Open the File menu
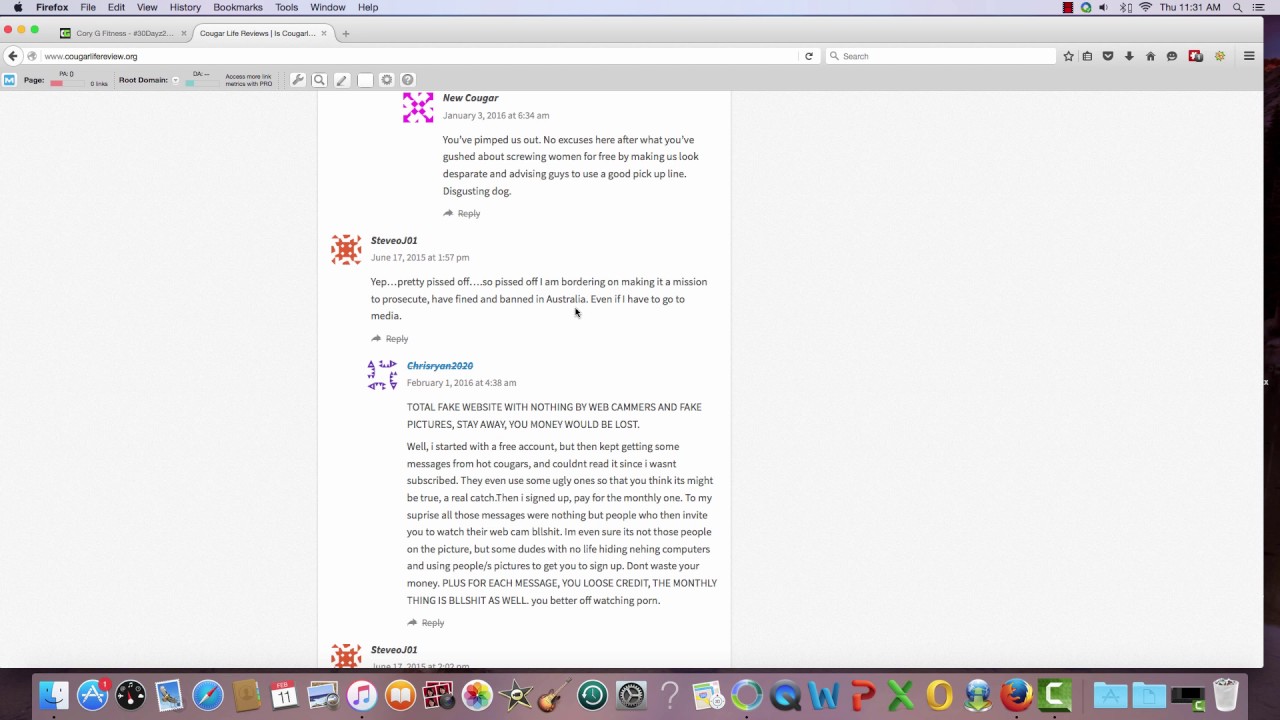This screenshot has height=720, width=1280. click(x=88, y=7)
